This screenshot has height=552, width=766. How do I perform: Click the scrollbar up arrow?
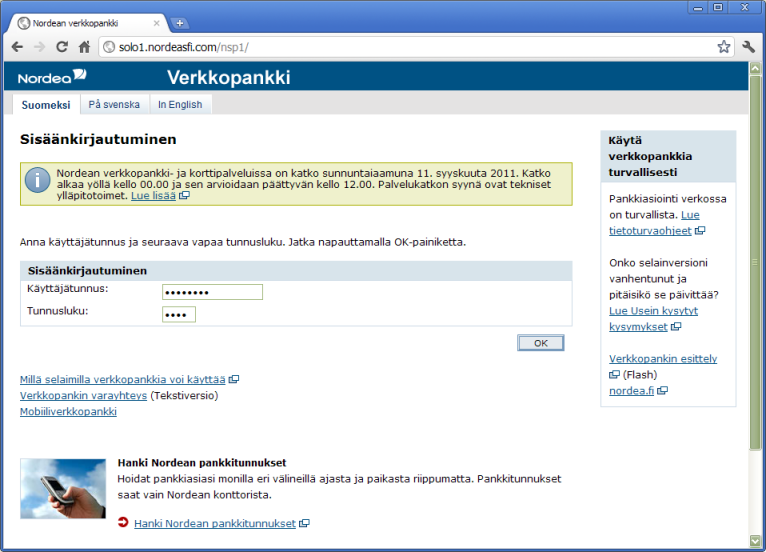755,68
